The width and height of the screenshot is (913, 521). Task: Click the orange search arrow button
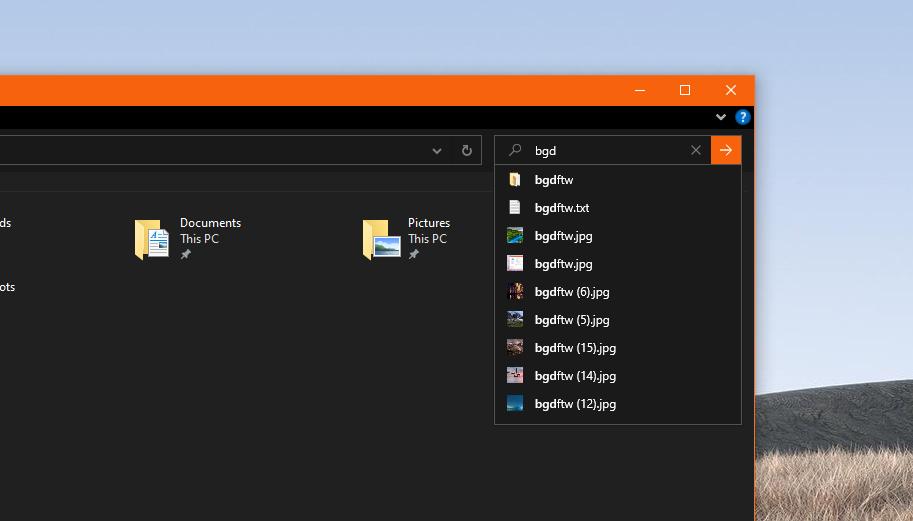click(726, 150)
